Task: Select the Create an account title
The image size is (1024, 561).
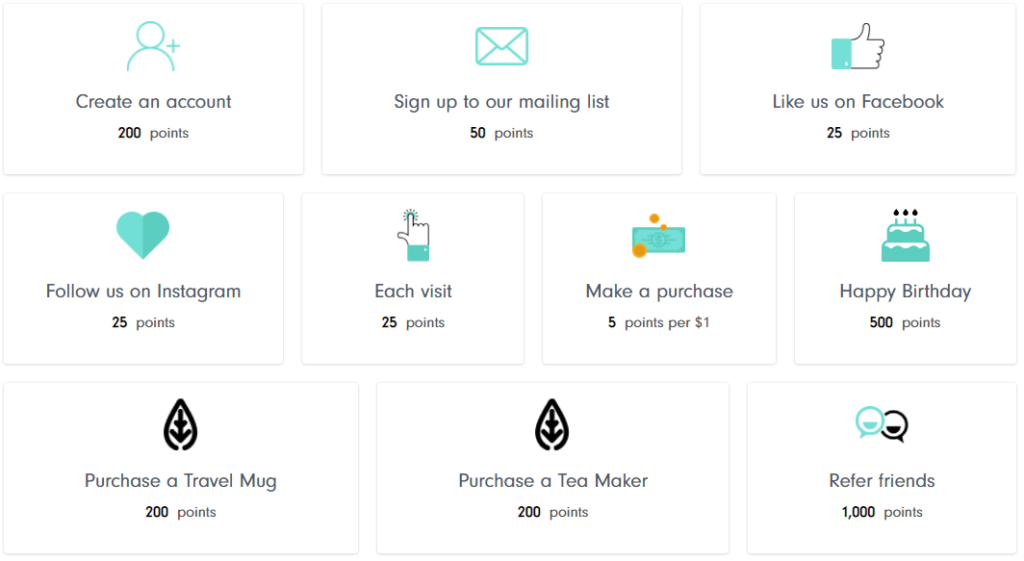Action: pos(153,102)
